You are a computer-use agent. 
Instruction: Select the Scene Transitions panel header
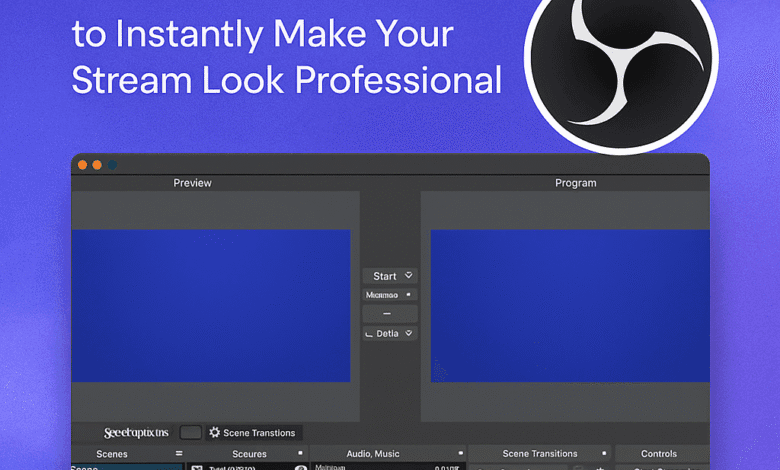(540, 454)
